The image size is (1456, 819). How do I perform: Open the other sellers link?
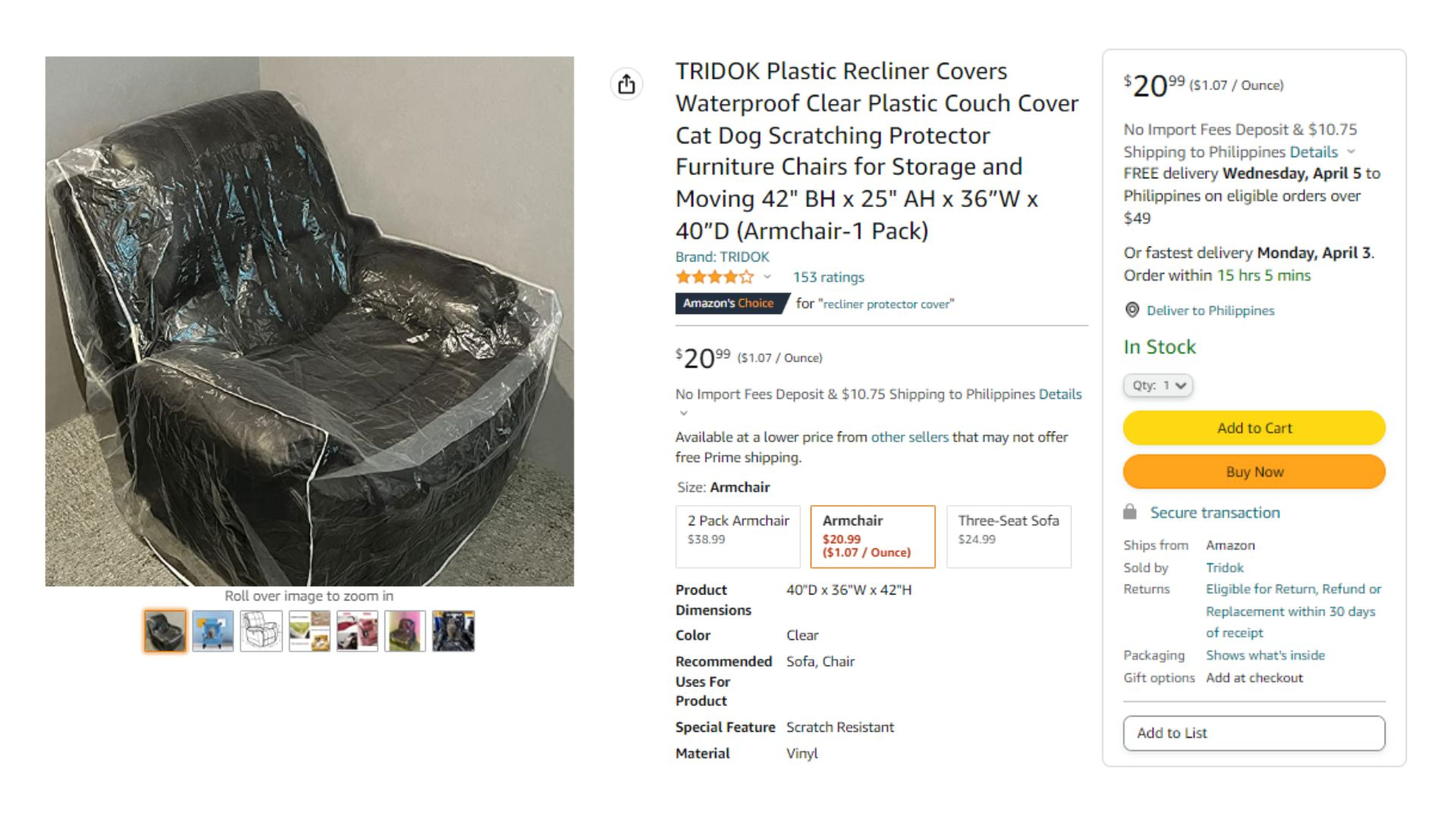pos(909,437)
